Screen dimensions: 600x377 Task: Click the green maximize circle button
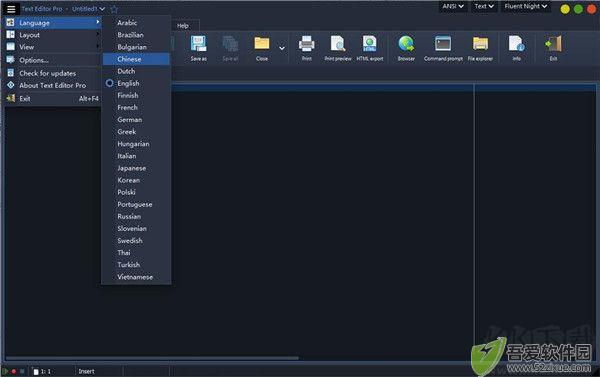578,9
